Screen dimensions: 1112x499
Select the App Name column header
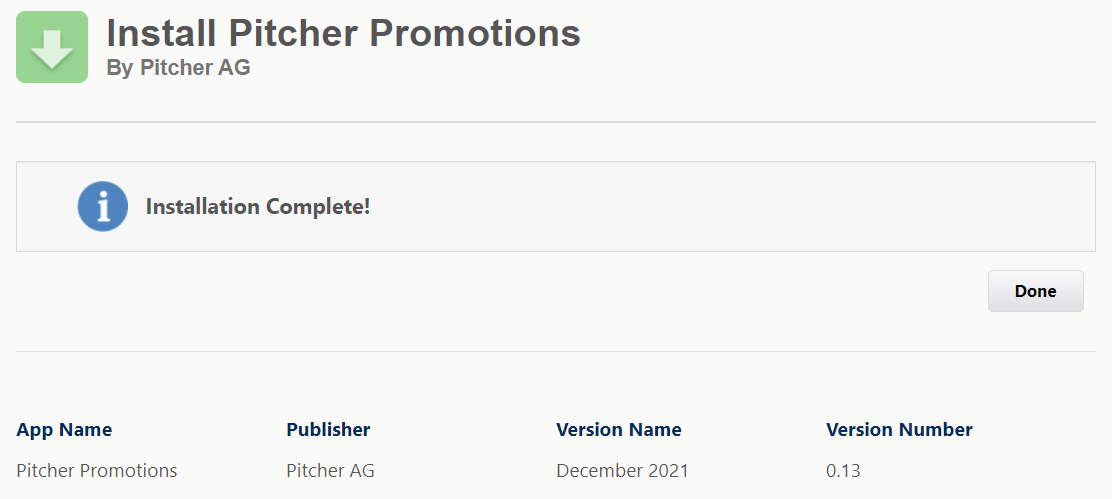pyautogui.click(x=64, y=430)
